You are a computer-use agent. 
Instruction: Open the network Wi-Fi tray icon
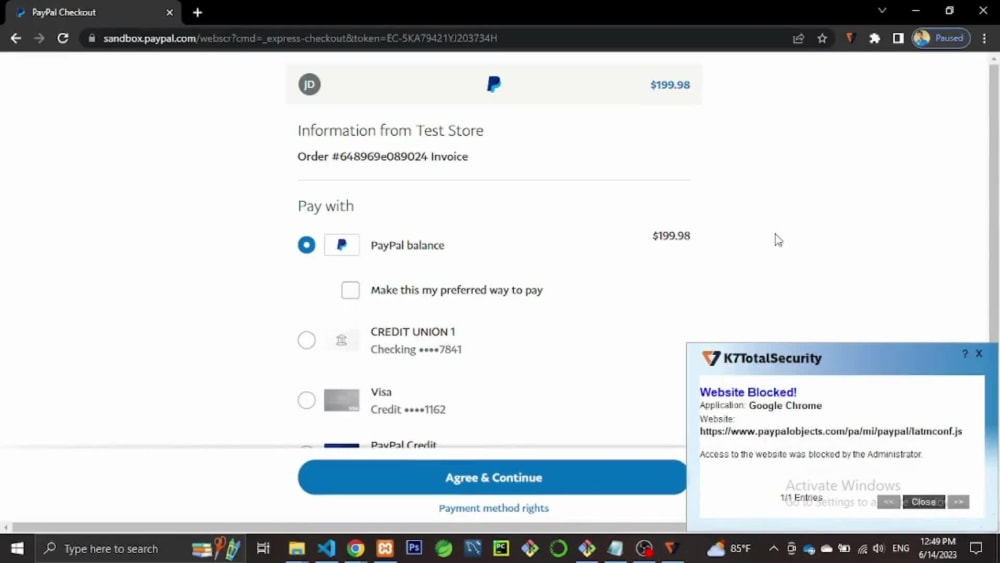[x=862, y=548]
